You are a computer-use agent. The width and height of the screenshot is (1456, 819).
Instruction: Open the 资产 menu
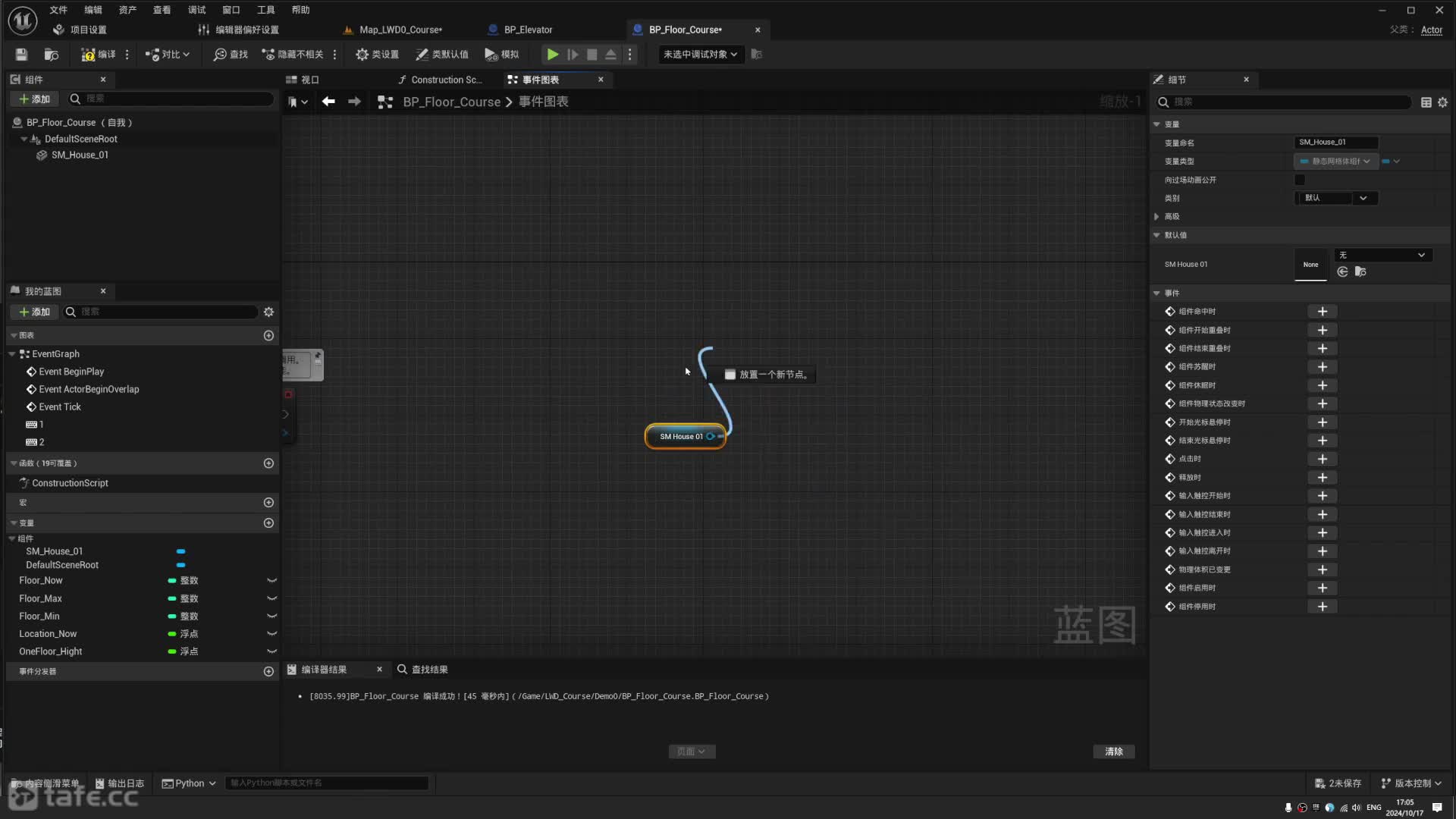[127, 10]
